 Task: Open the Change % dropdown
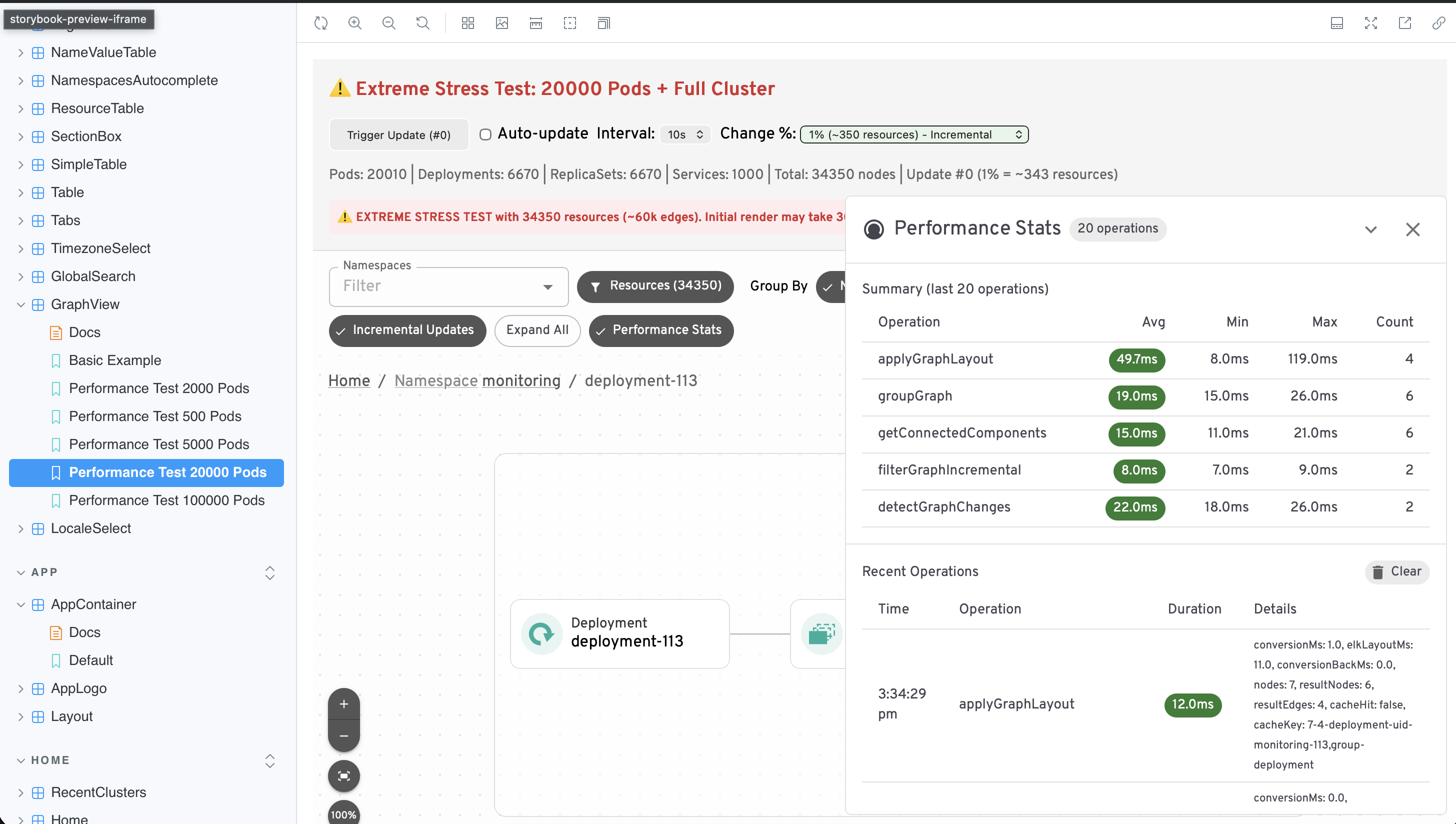(914, 134)
